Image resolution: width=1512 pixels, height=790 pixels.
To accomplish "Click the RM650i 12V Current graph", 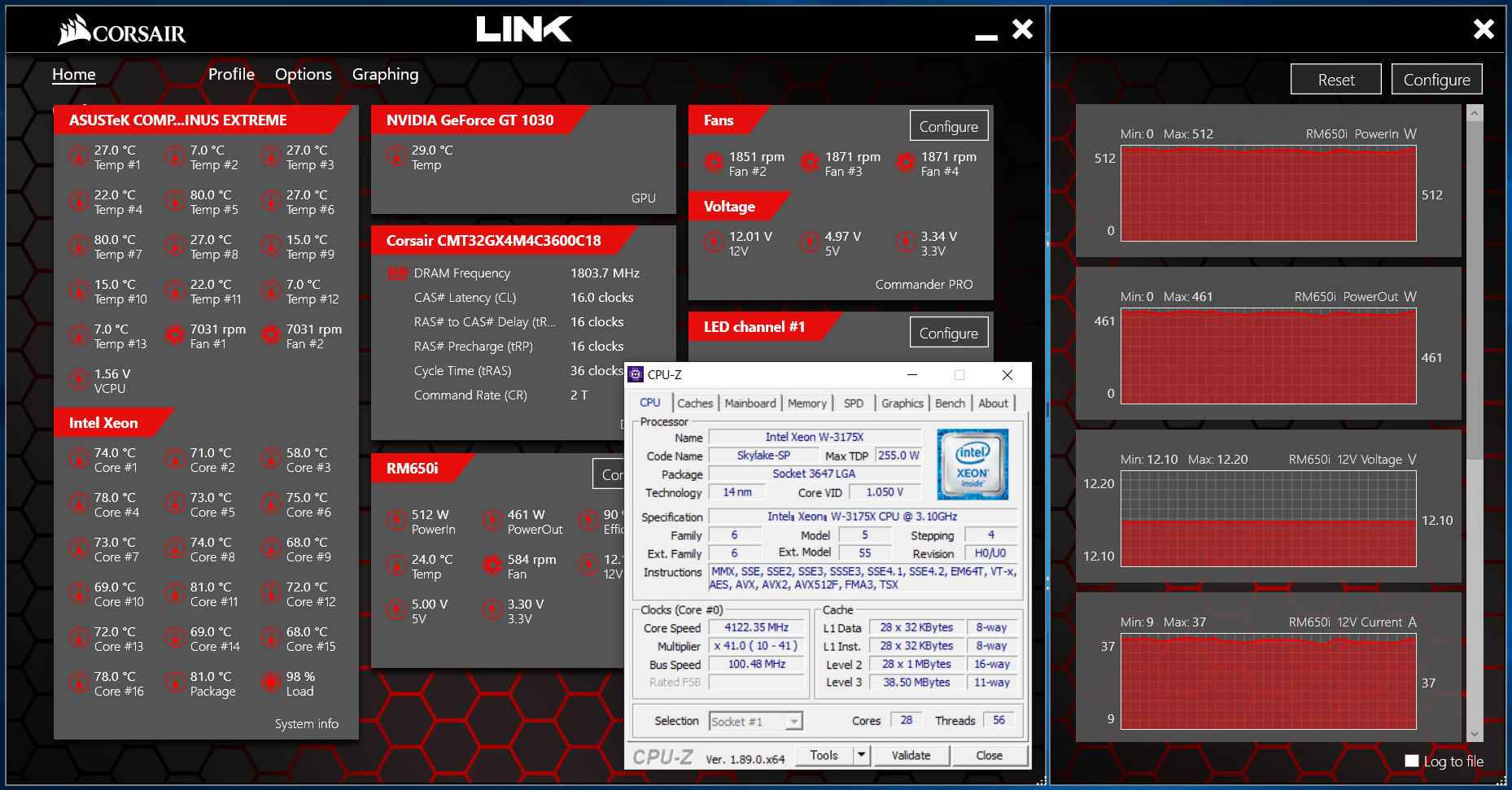I will click(1269, 682).
